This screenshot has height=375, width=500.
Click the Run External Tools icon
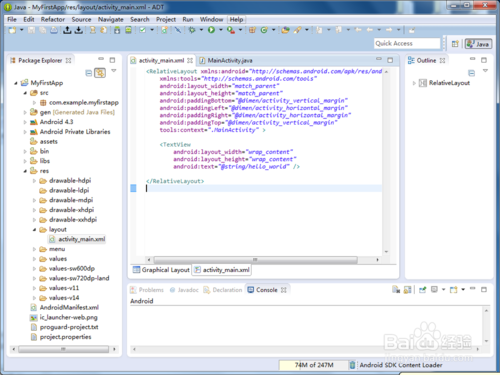point(231,30)
